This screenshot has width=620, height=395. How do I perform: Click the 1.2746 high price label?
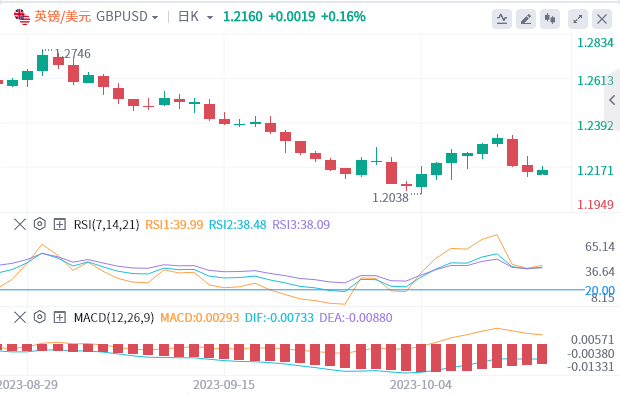pyautogui.click(x=73, y=54)
